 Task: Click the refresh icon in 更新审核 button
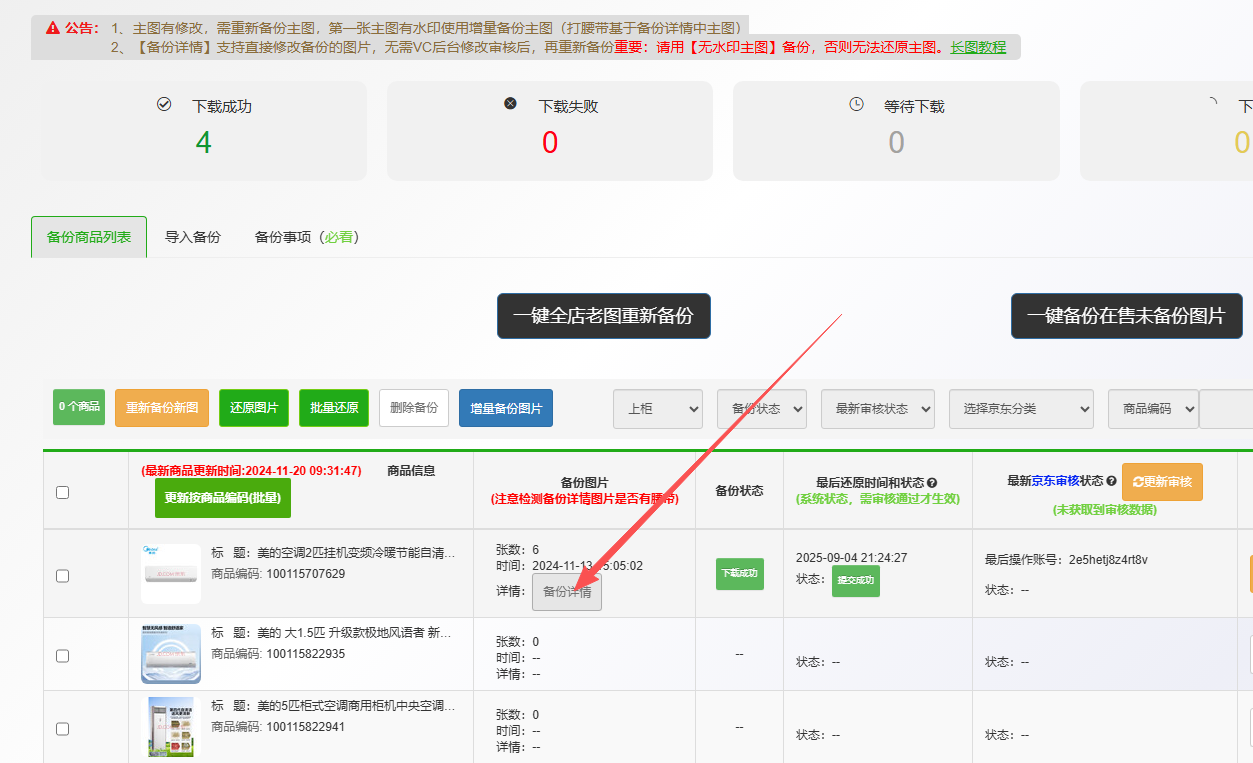click(x=1138, y=482)
